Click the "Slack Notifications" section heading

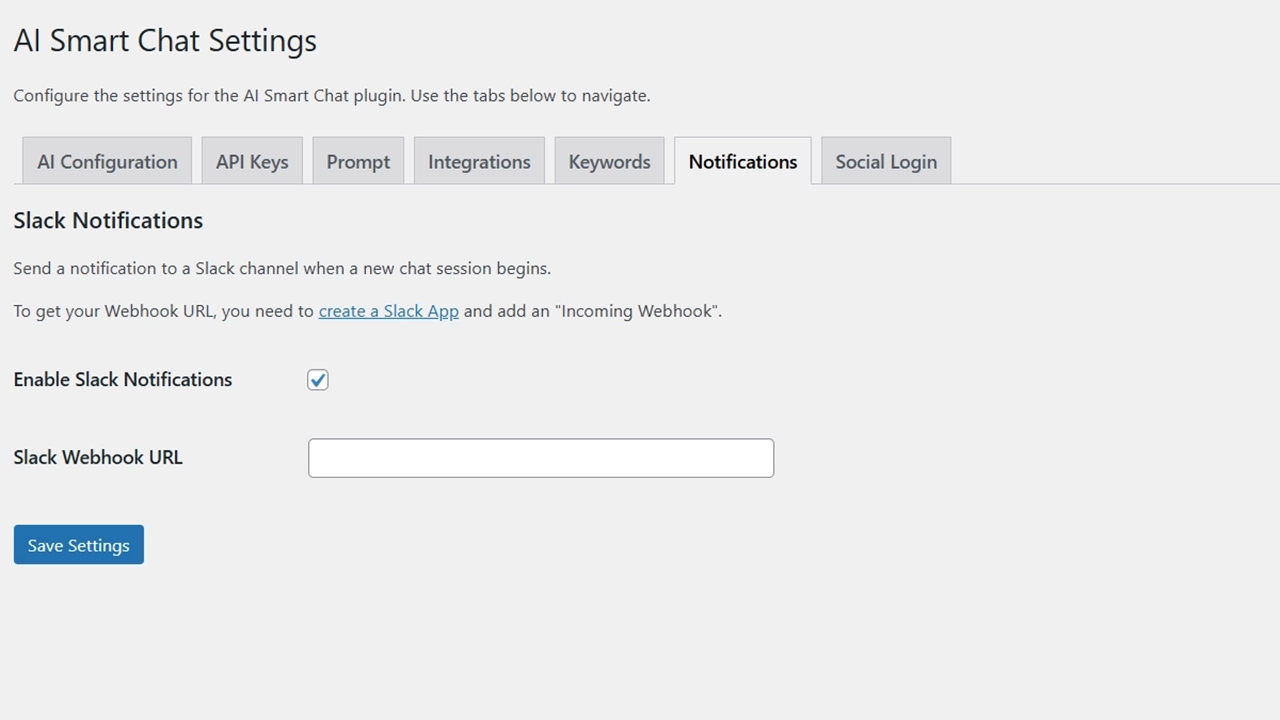click(108, 221)
